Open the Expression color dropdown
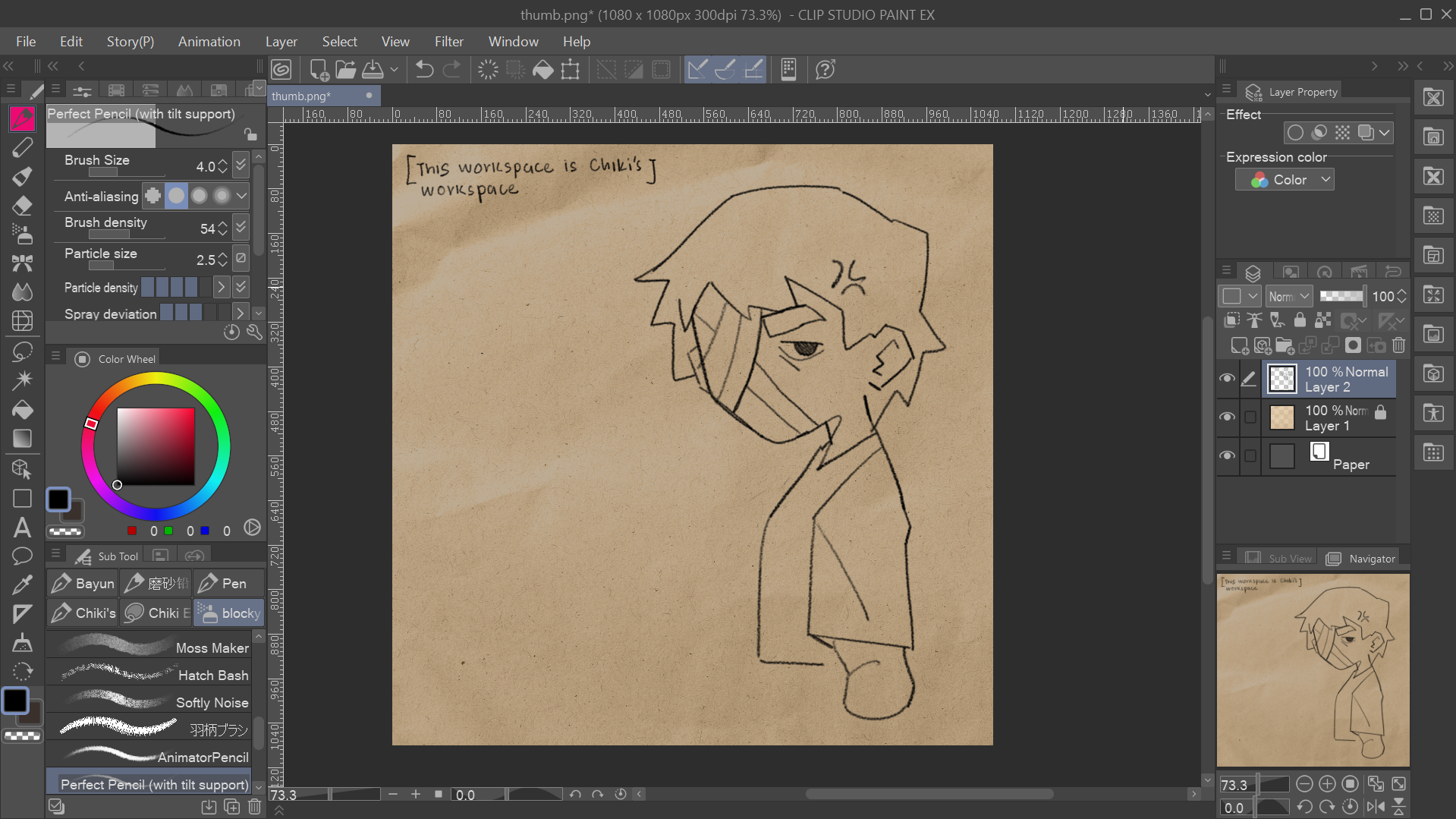The width and height of the screenshot is (1456, 819). coord(1285,180)
